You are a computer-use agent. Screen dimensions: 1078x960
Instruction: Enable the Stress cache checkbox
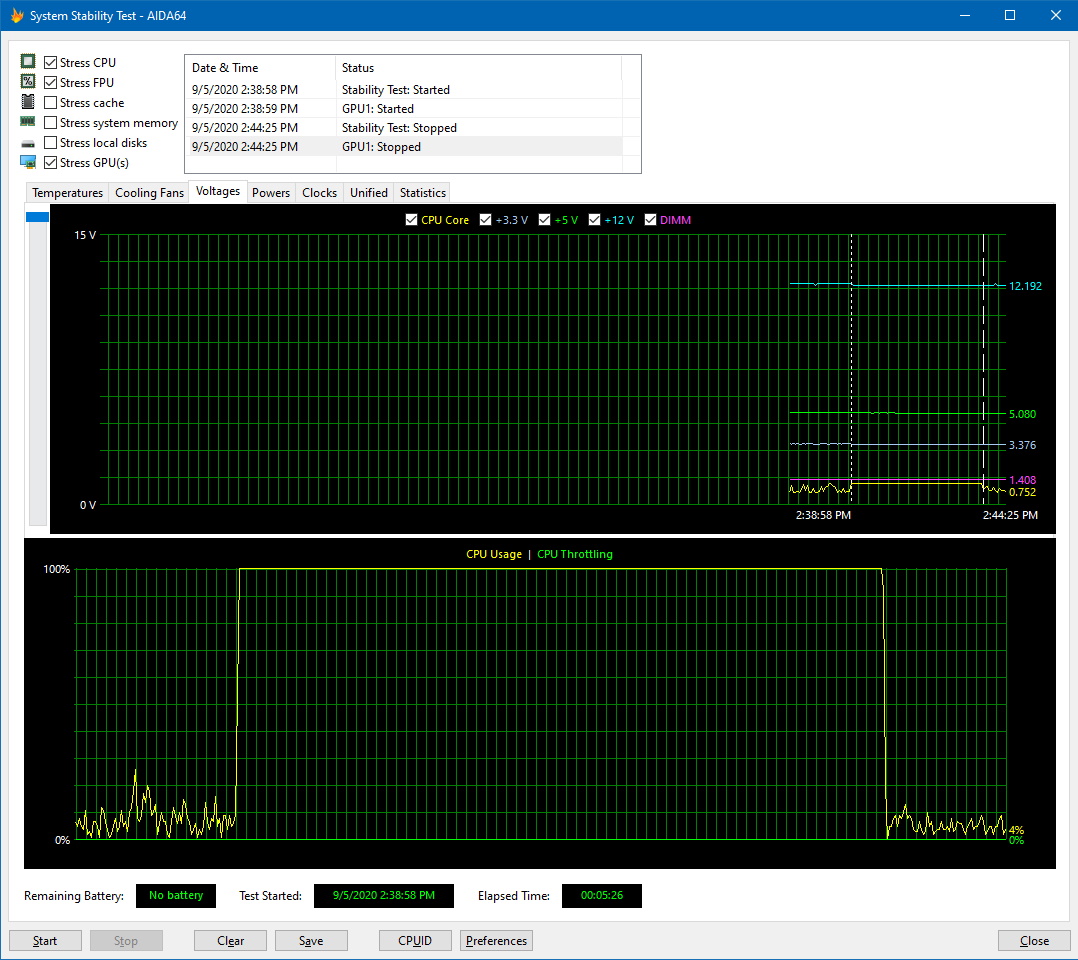pos(51,103)
